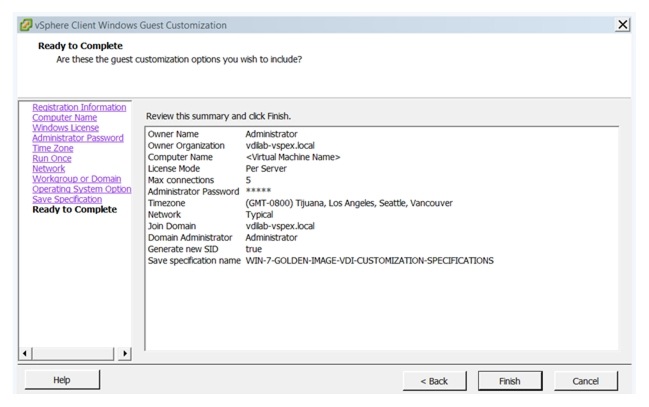Select WIN-7-GOLDEN-IMAGE-VDI-CUSTOMIZATION-SPECIFICATIONS name

tap(370, 261)
